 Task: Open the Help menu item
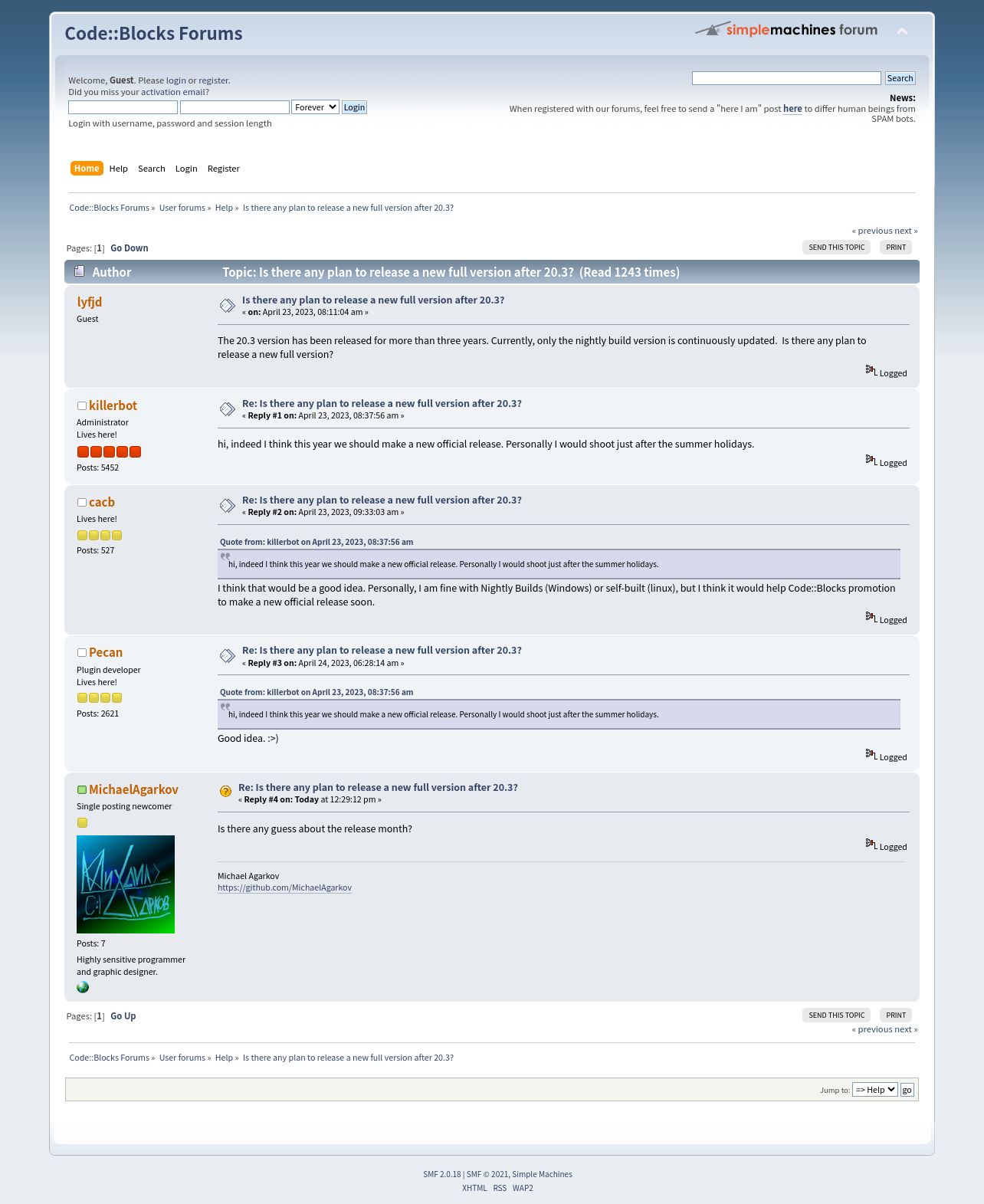pyautogui.click(x=118, y=169)
